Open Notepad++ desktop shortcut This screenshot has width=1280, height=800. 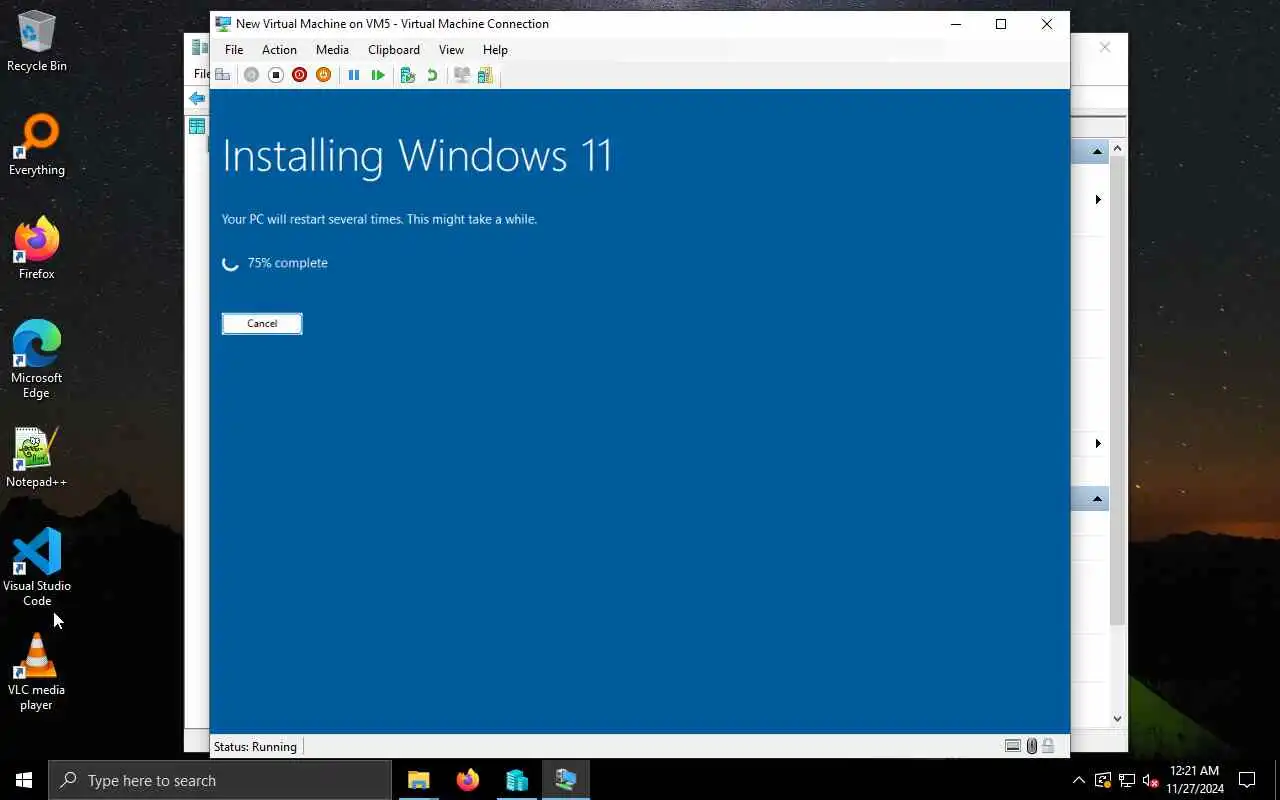coord(37,459)
